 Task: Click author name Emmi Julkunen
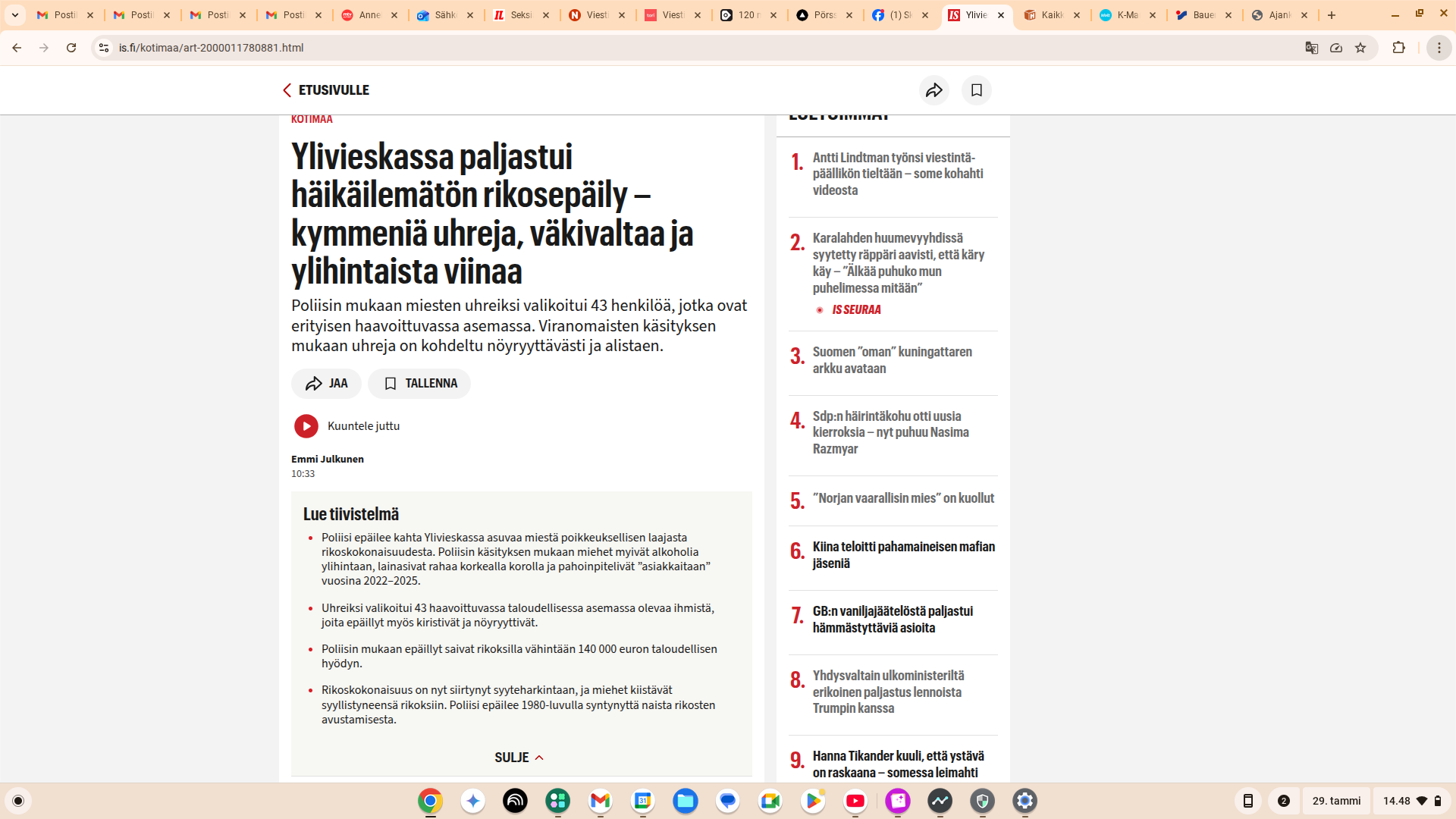click(328, 460)
